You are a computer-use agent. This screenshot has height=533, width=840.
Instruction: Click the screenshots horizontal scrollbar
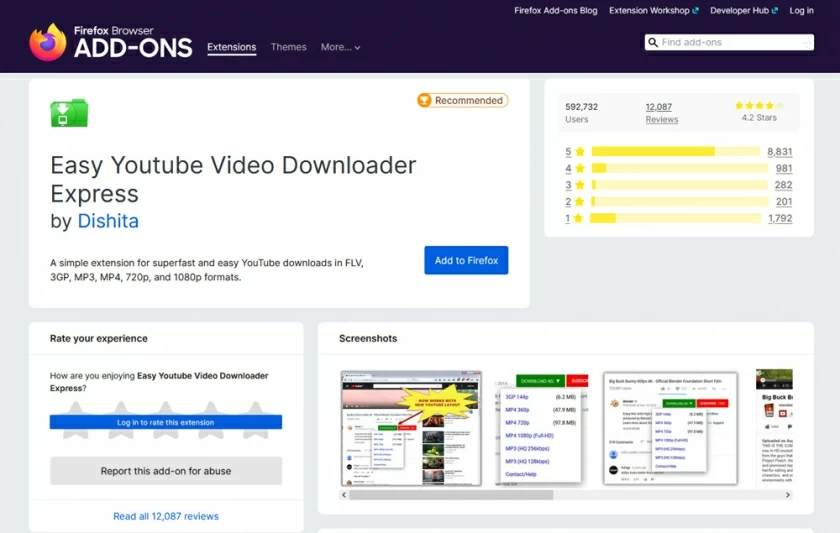[x=451, y=495]
